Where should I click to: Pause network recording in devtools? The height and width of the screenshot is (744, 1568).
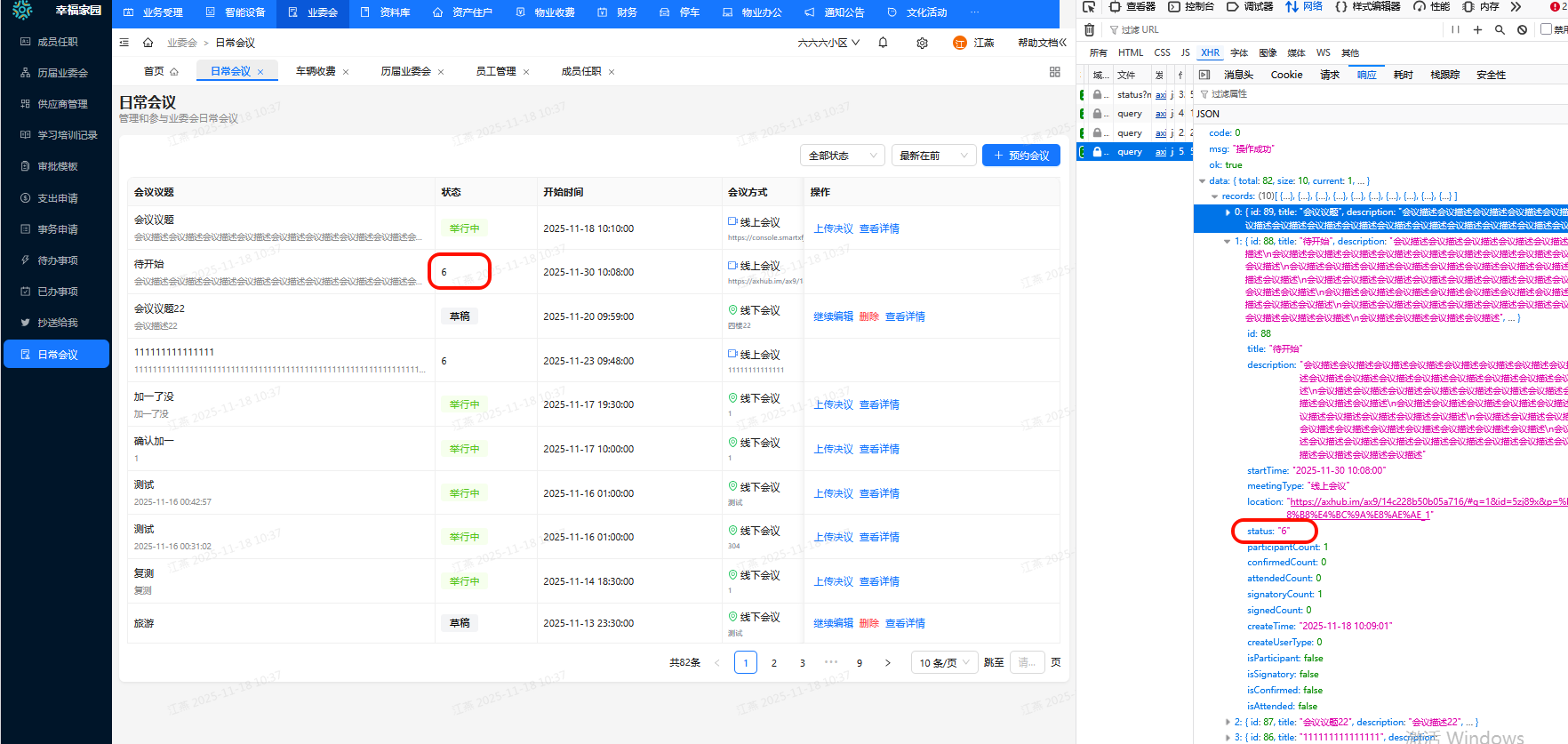[x=1455, y=29]
